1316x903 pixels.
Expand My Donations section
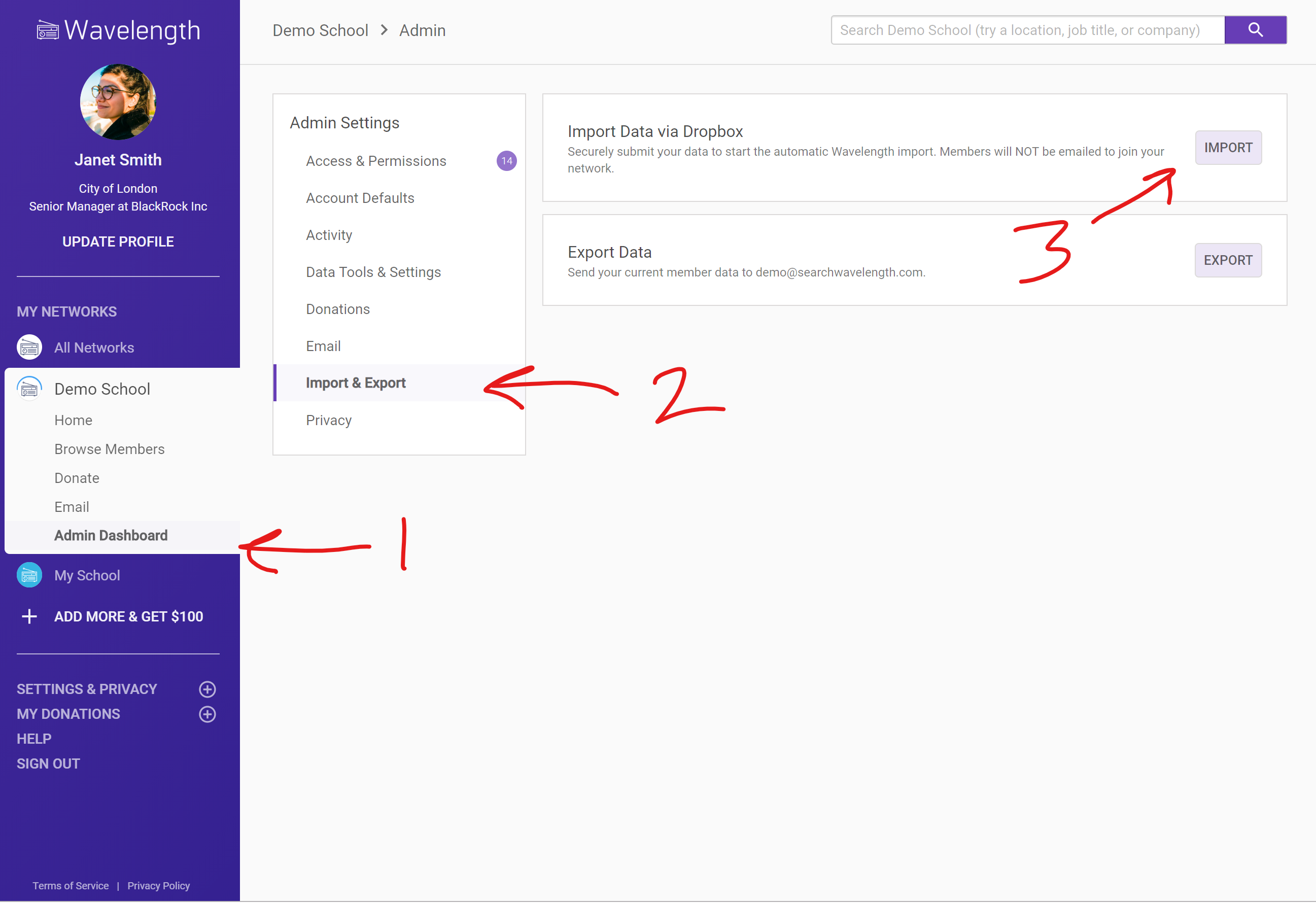207,714
